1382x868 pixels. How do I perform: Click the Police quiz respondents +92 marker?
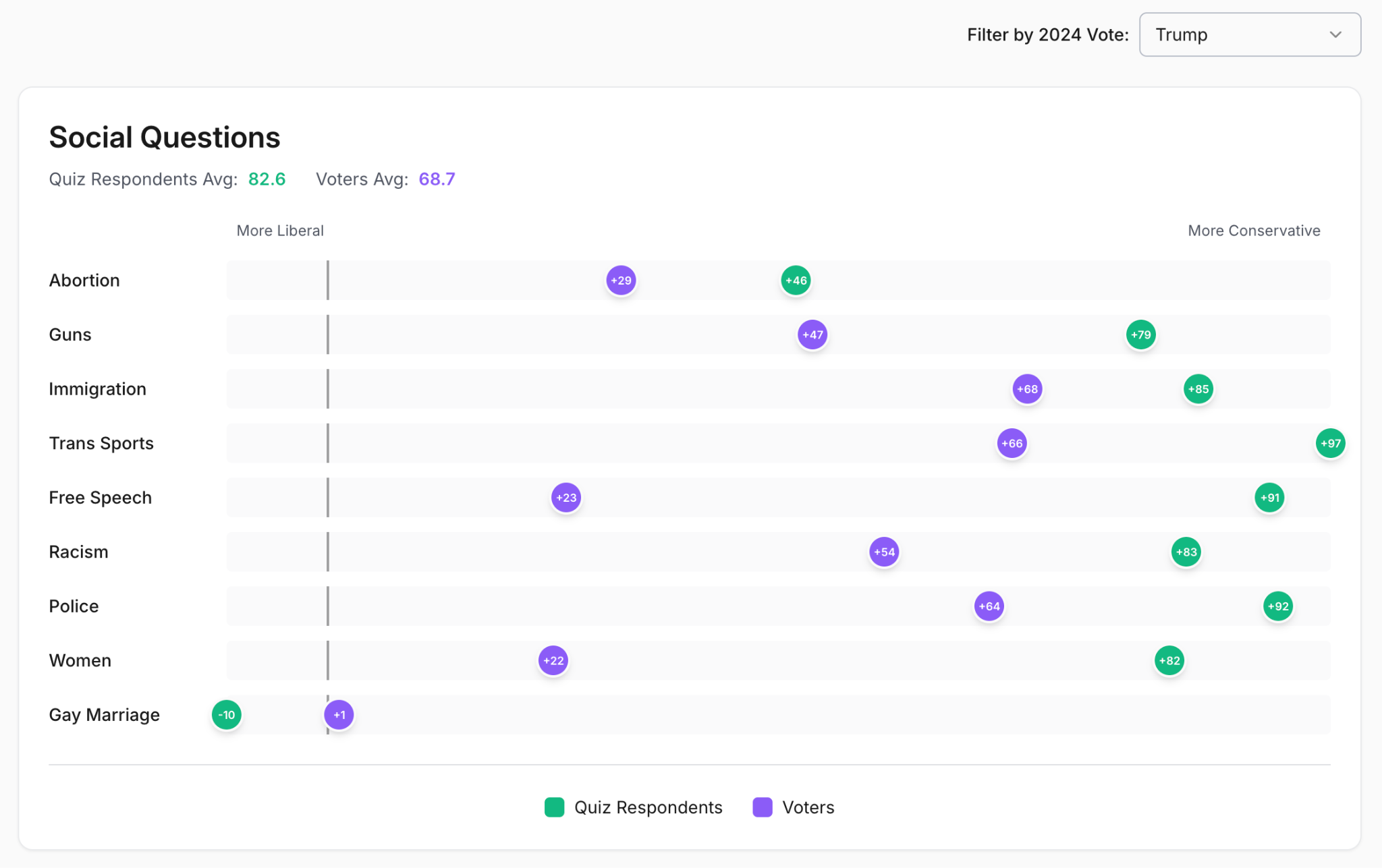pos(1277,606)
